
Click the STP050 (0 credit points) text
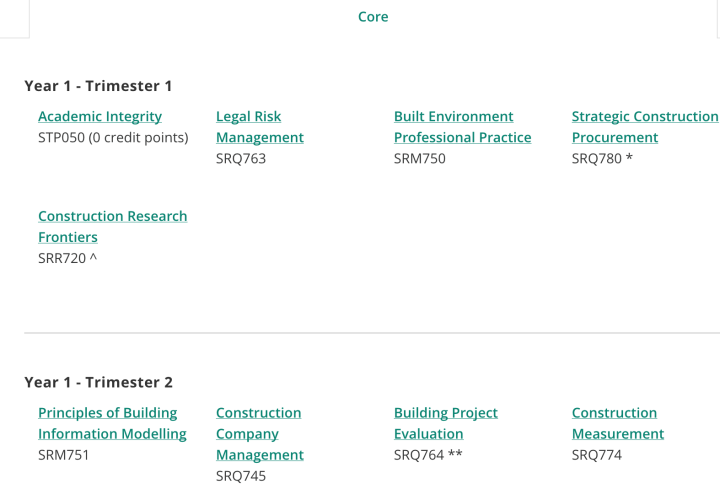[113, 137]
